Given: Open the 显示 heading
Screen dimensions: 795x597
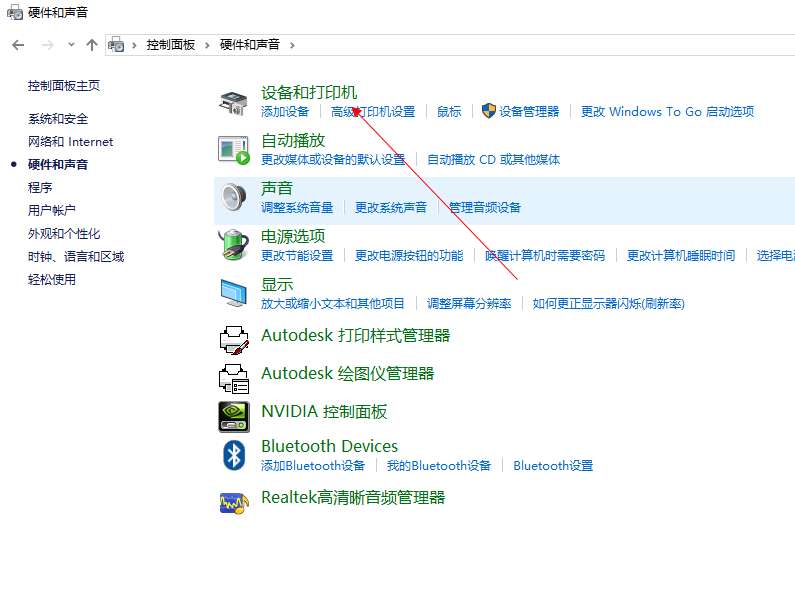Looking at the screenshot, I should point(277,285).
